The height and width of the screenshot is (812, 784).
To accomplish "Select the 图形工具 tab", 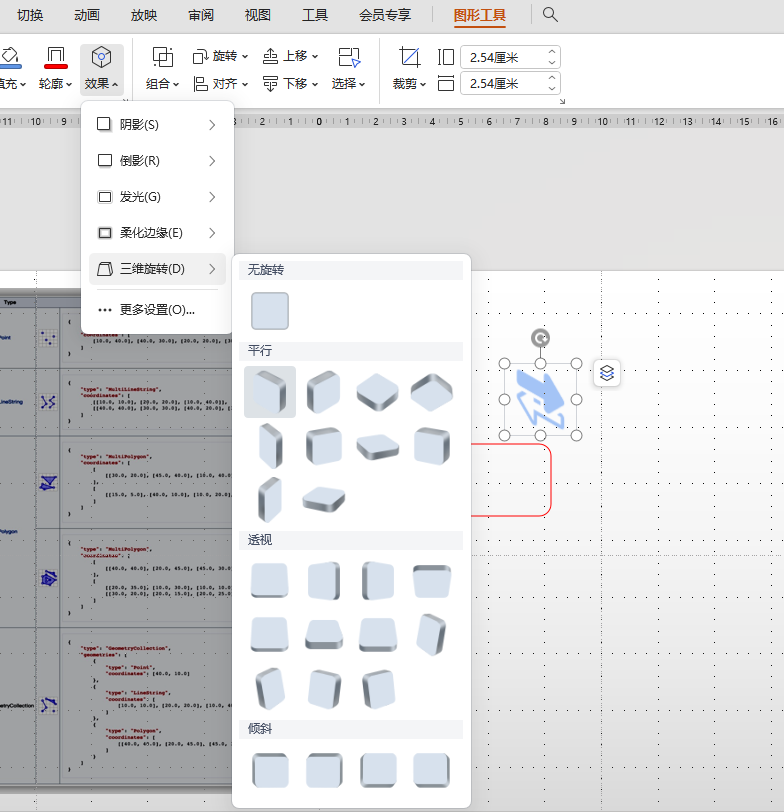I will (480, 15).
